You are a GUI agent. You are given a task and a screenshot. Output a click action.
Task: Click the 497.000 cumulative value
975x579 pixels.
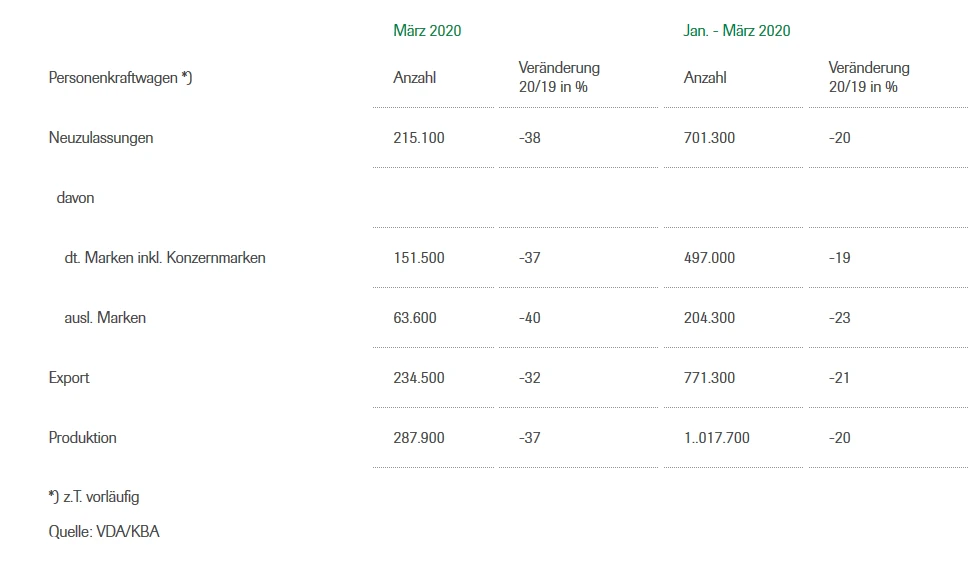tap(709, 258)
